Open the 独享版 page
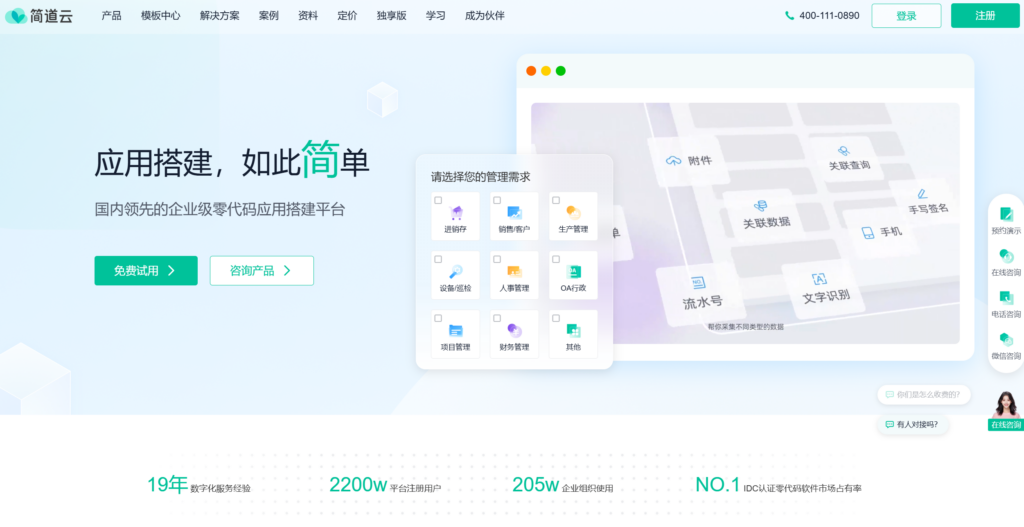This screenshot has height=527, width=1024. coord(391,16)
